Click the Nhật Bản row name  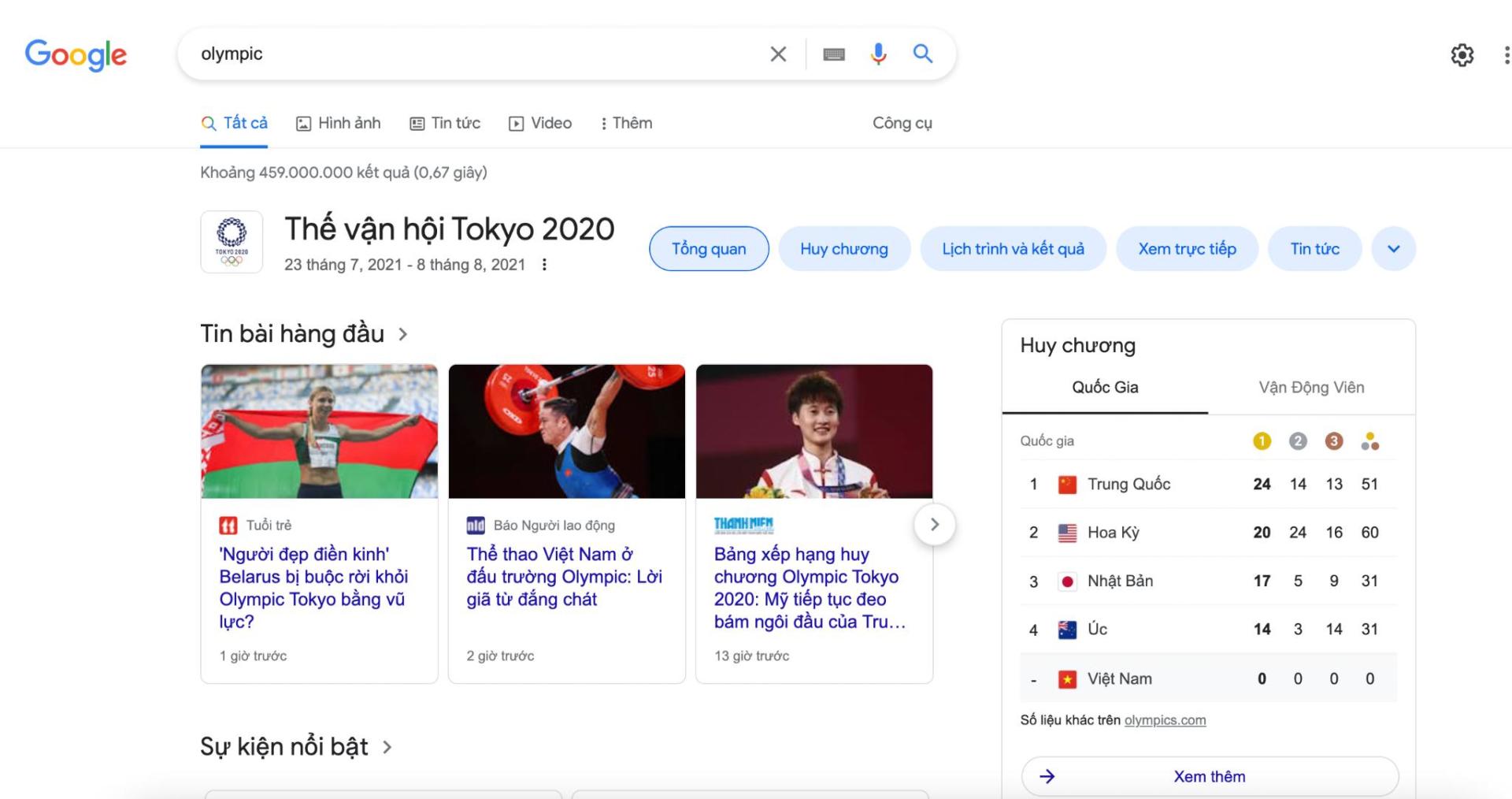click(x=1121, y=582)
